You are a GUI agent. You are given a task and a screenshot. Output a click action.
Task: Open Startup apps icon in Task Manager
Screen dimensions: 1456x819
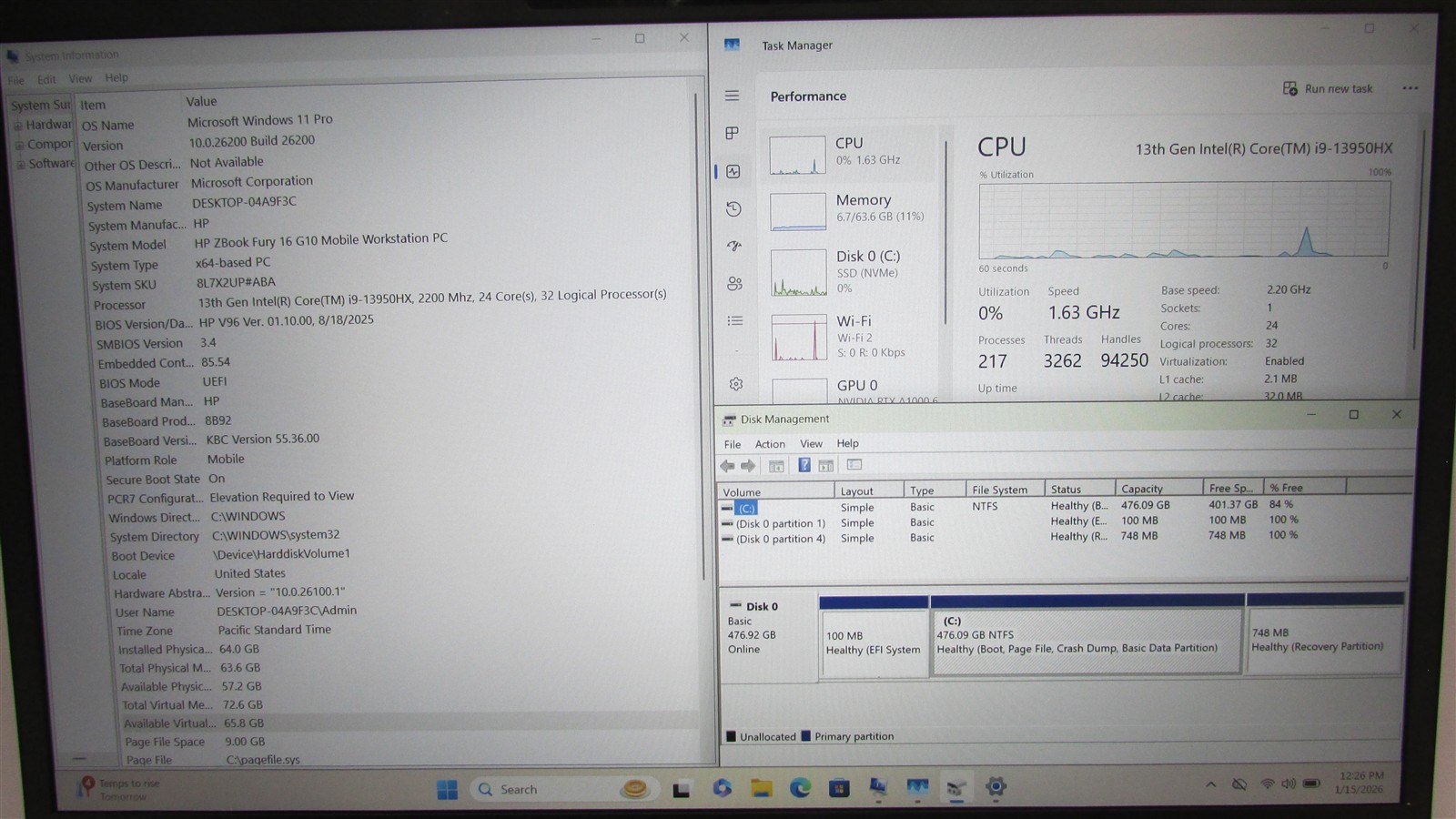point(734,246)
